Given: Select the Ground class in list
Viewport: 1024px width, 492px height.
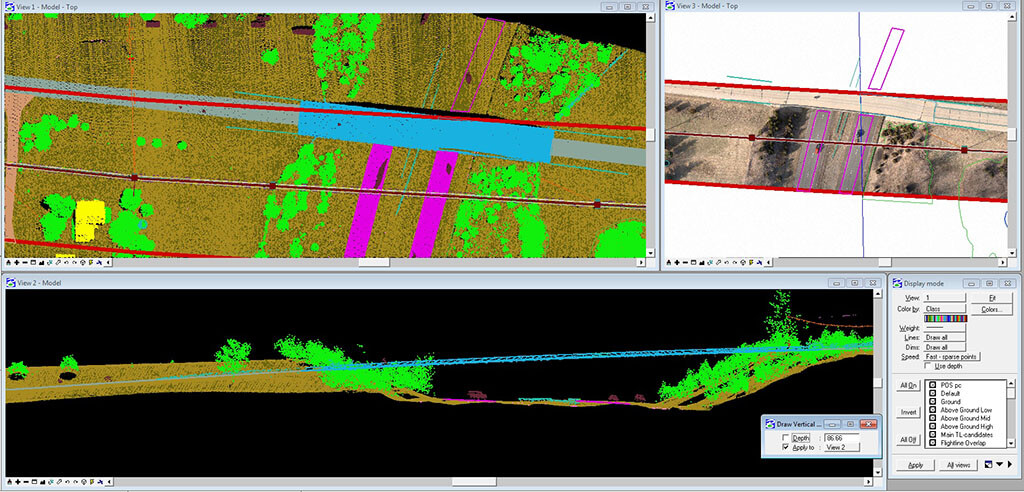Looking at the screenshot, I should click(x=950, y=402).
